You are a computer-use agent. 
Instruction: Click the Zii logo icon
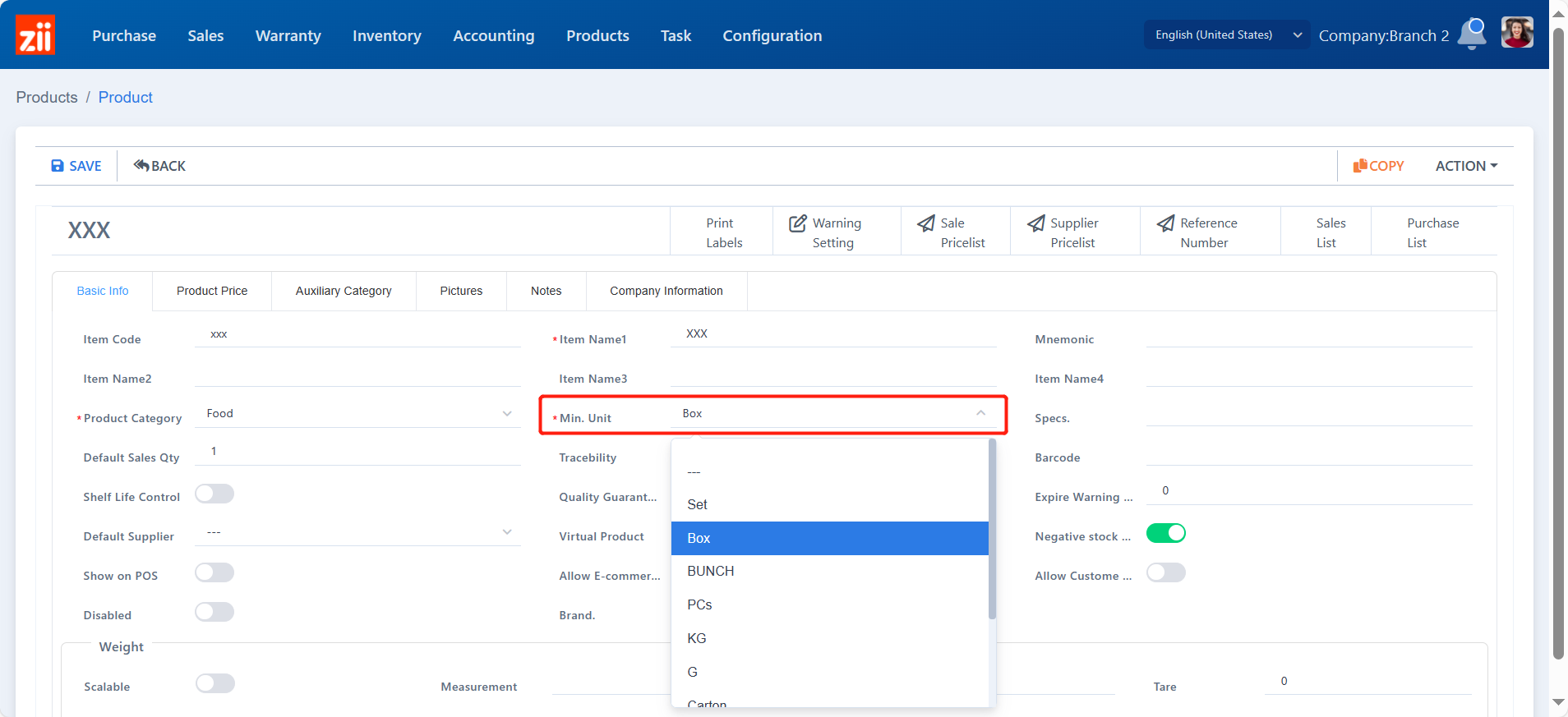point(35,35)
